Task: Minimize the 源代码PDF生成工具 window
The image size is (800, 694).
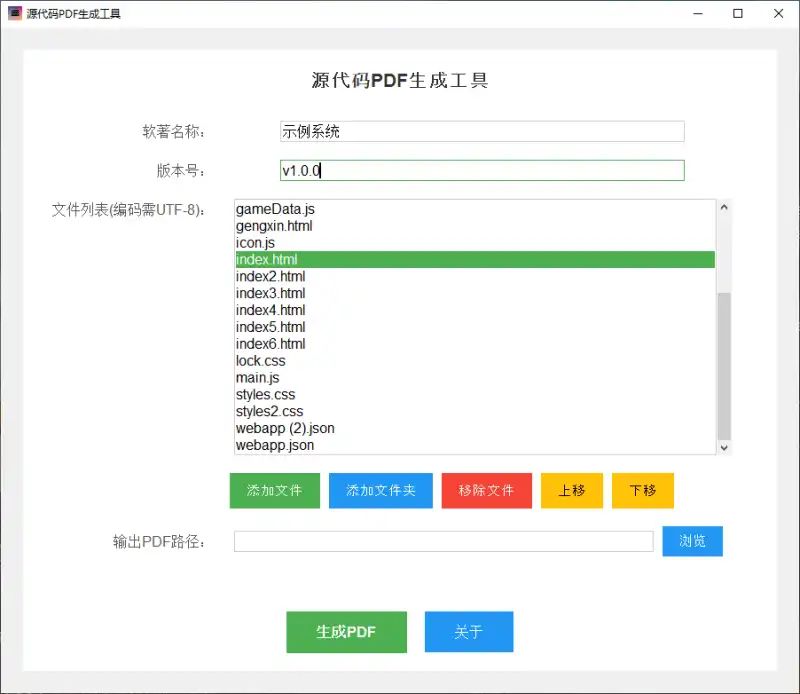Action: pos(698,14)
